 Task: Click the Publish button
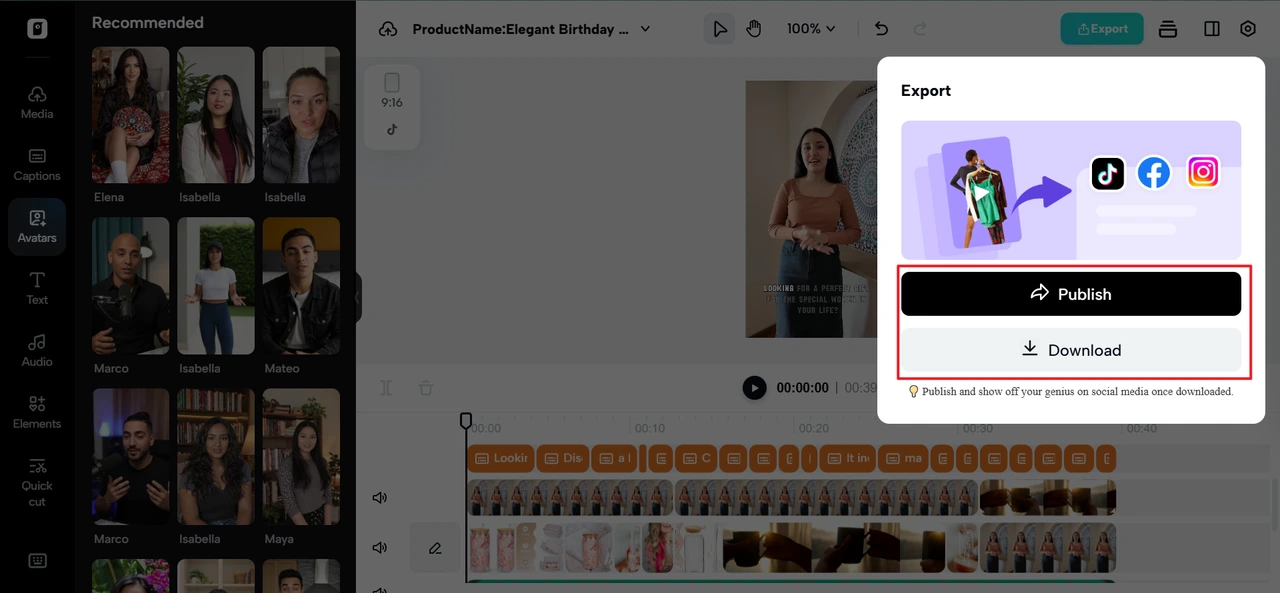(1071, 294)
